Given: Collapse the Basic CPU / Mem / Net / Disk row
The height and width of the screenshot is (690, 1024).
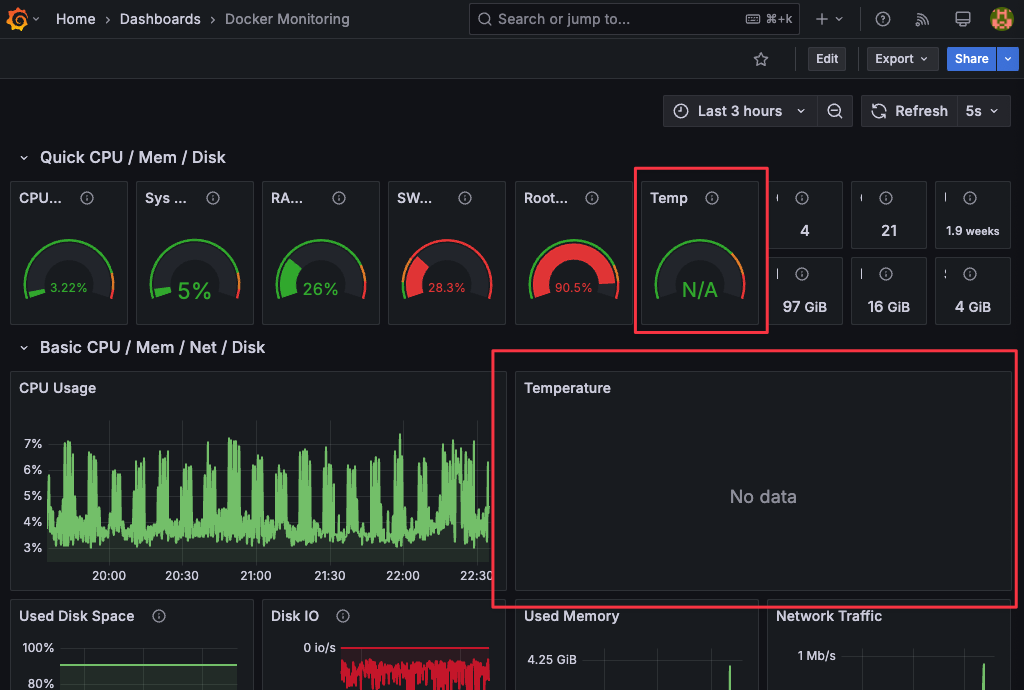Looking at the screenshot, I should 24,348.
